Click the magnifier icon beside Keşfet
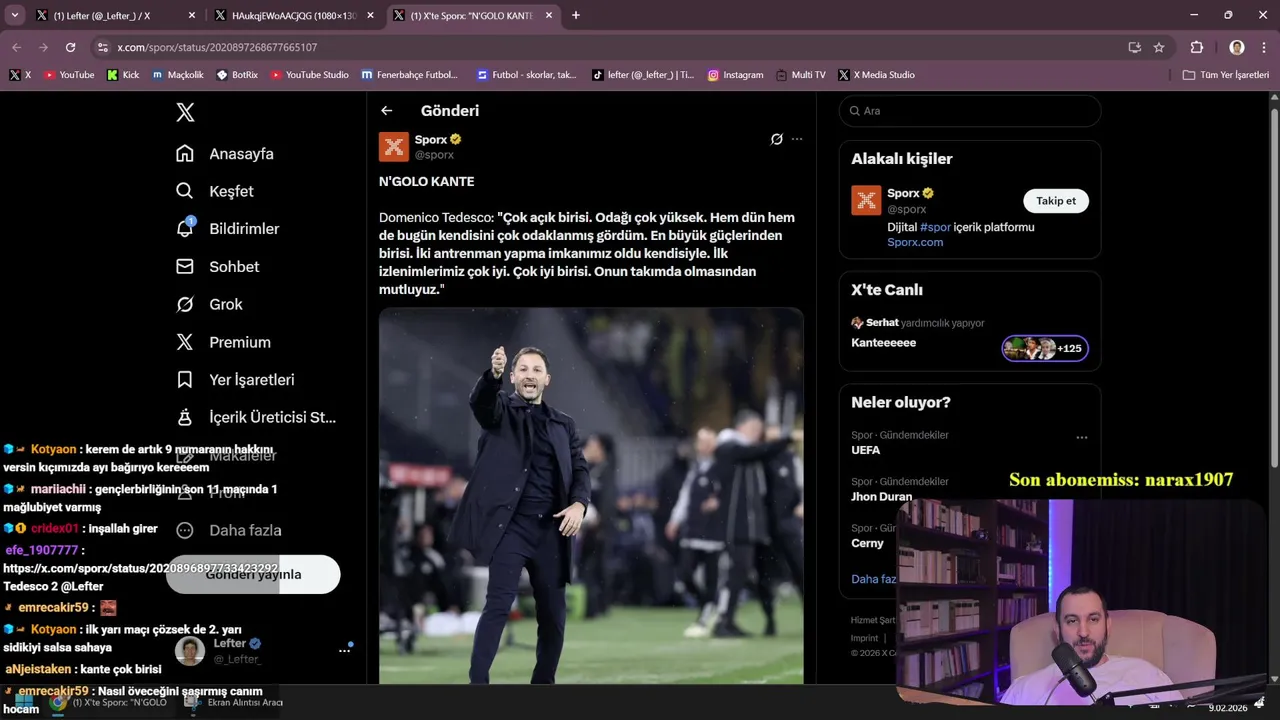The image size is (1280, 720). point(185,191)
